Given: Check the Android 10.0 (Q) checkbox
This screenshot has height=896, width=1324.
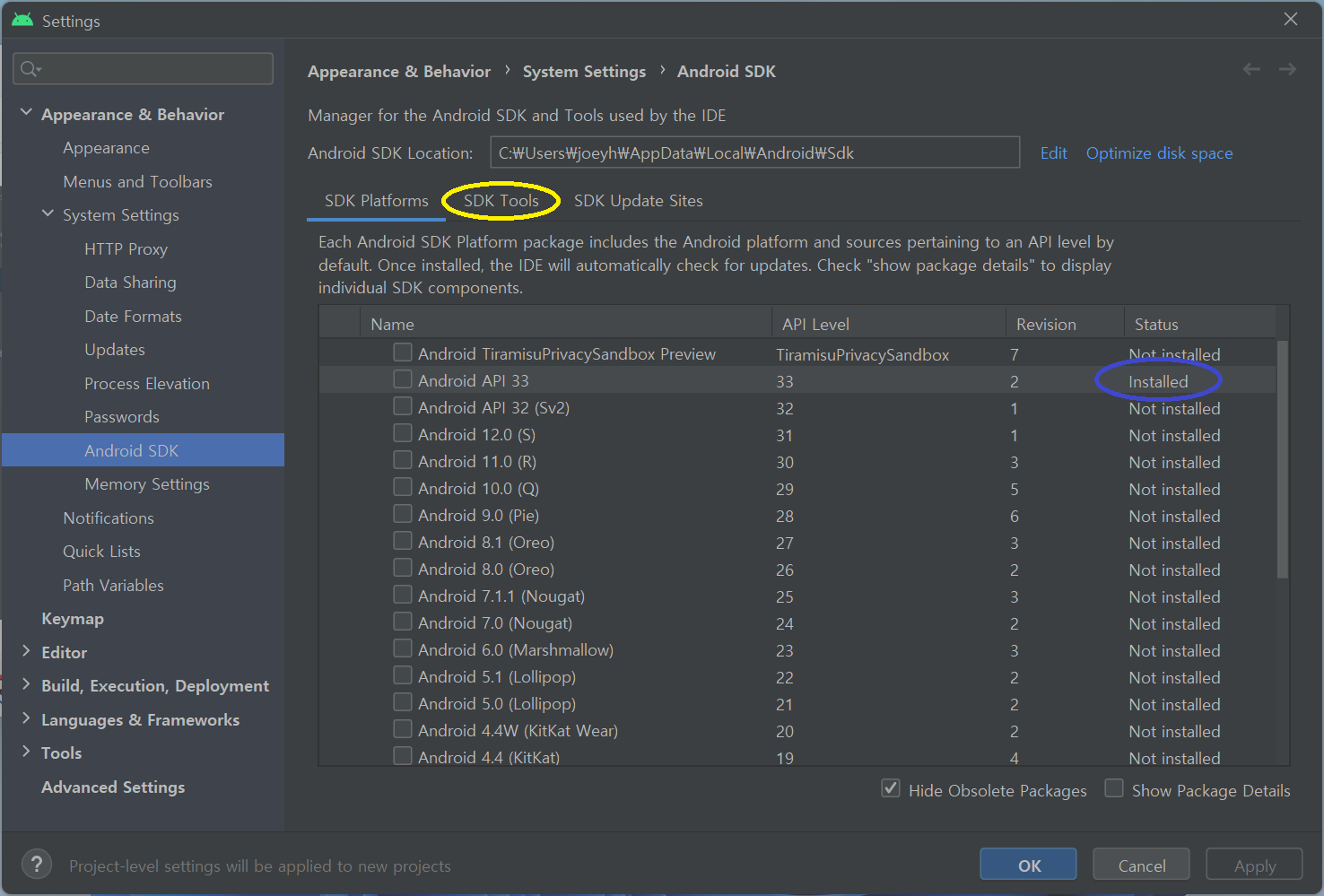Looking at the screenshot, I should (403, 487).
